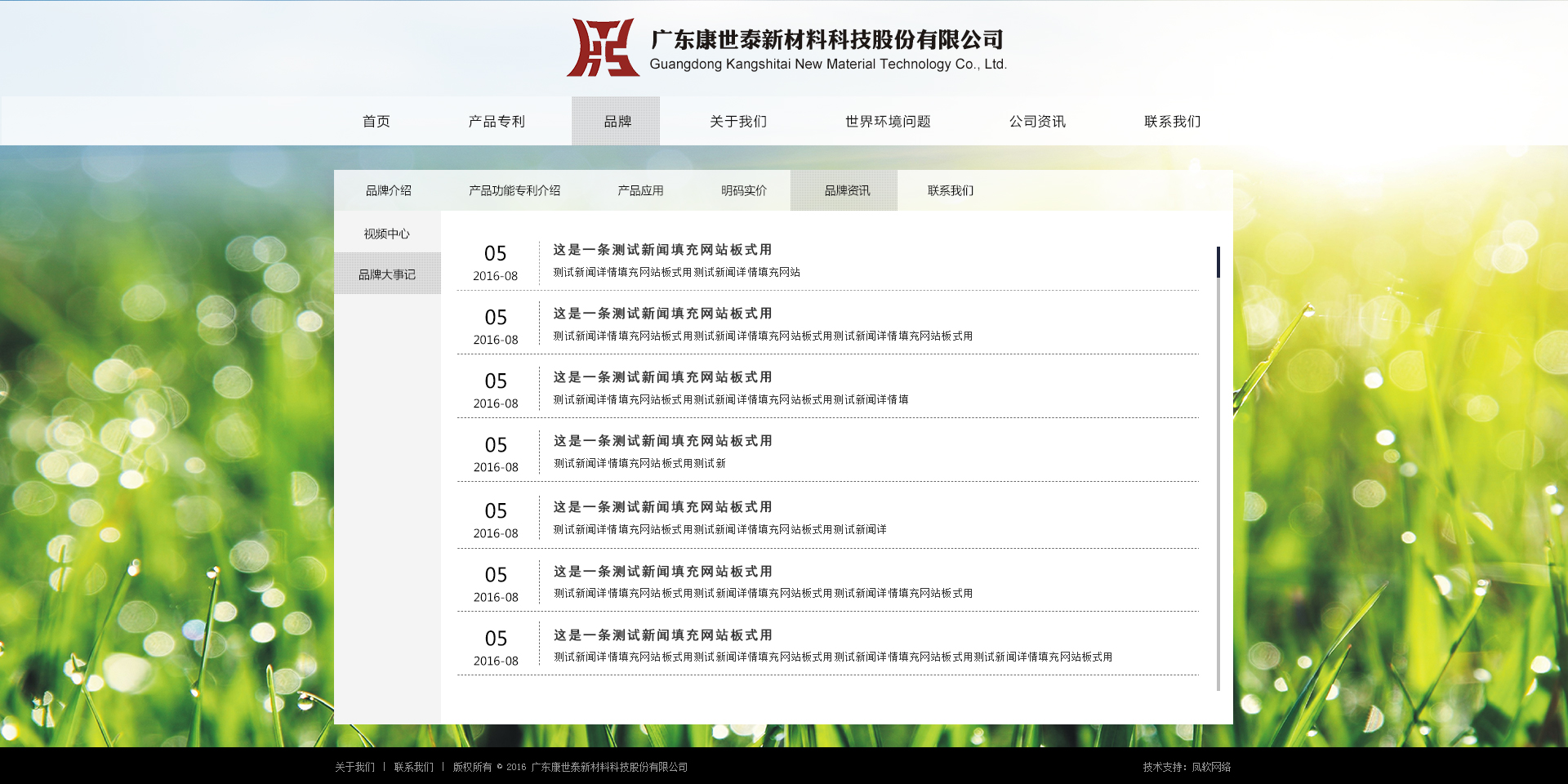Select the 品牌 main navigation item
Image resolution: width=1568 pixels, height=784 pixels.
[617, 122]
